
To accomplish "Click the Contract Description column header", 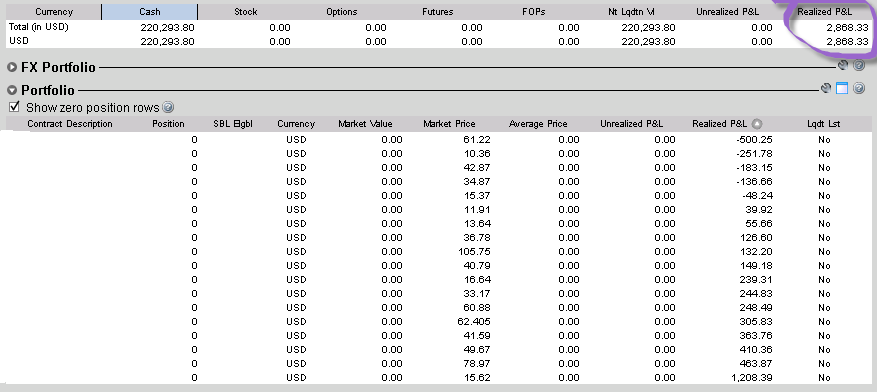I will 70,124.
